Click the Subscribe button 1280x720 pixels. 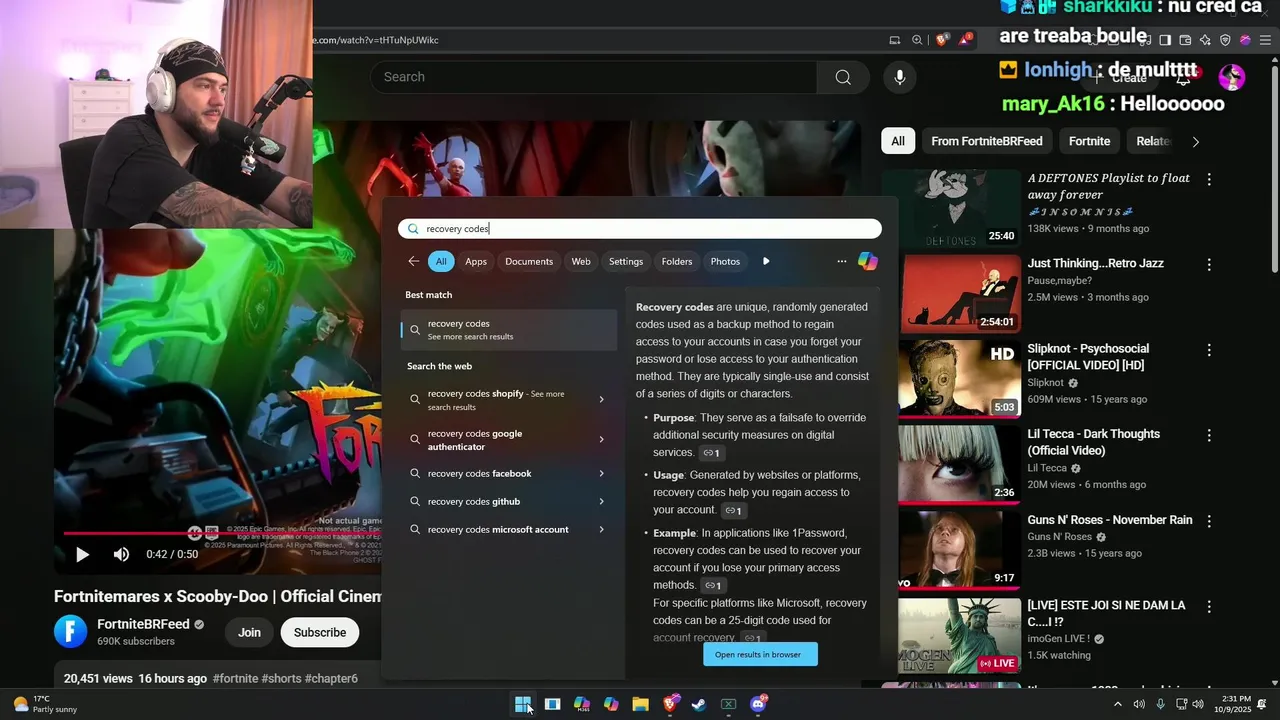[320, 632]
